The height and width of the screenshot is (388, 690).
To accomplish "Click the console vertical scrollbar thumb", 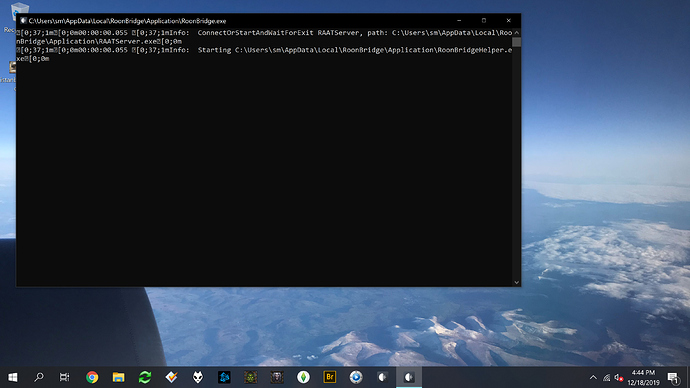I will 517,42.
